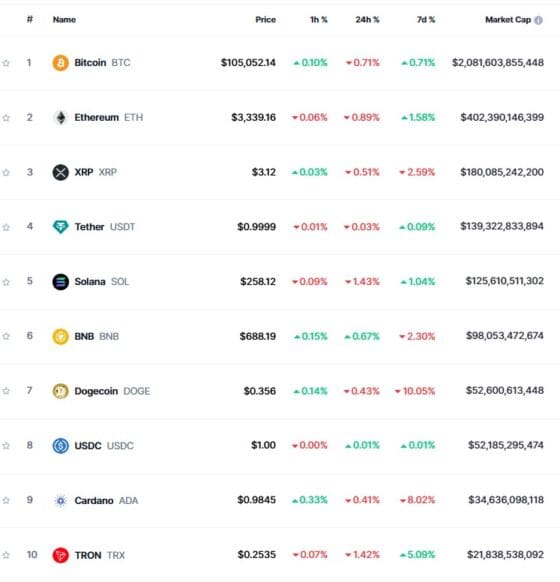The height and width of the screenshot is (582, 560).
Task: Toggle the watchlist star for Cardano
Action: click(x=6, y=500)
